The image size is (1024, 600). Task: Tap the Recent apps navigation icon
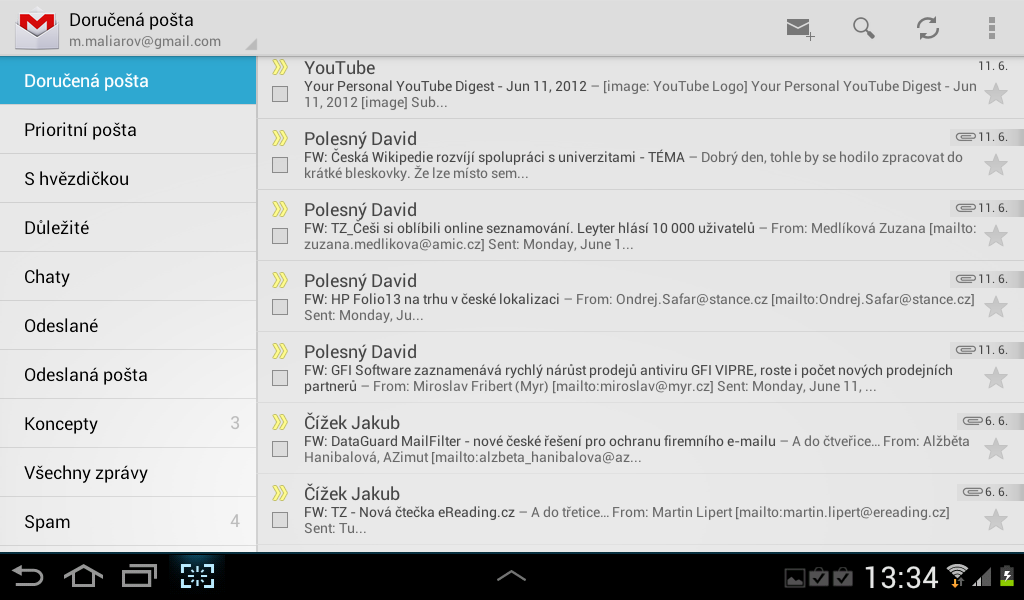(140, 575)
